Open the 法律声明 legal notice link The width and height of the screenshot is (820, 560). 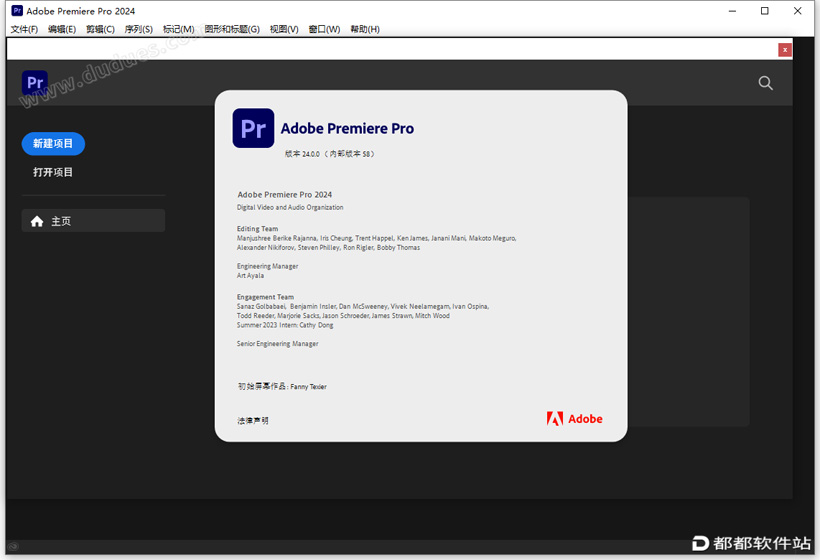click(253, 420)
